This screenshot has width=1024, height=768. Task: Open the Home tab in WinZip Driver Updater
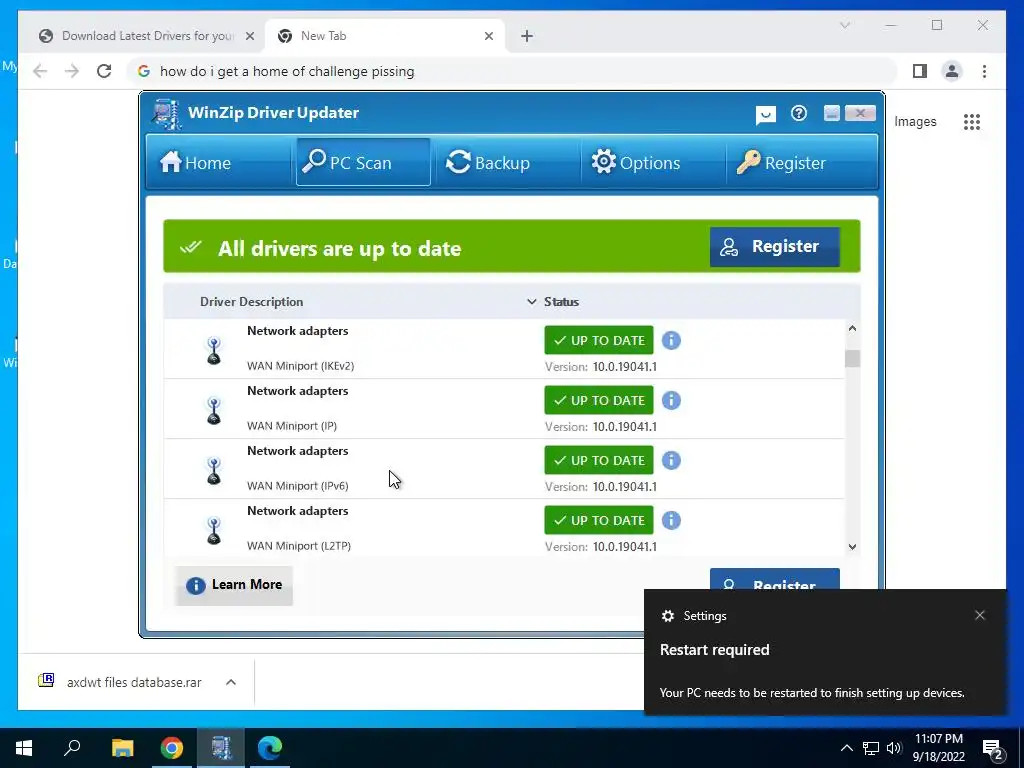217,162
